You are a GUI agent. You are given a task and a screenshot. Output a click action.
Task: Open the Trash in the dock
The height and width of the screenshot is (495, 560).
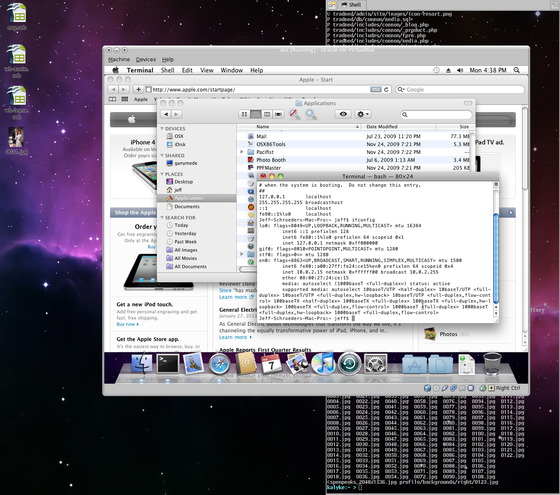(x=492, y=364)
